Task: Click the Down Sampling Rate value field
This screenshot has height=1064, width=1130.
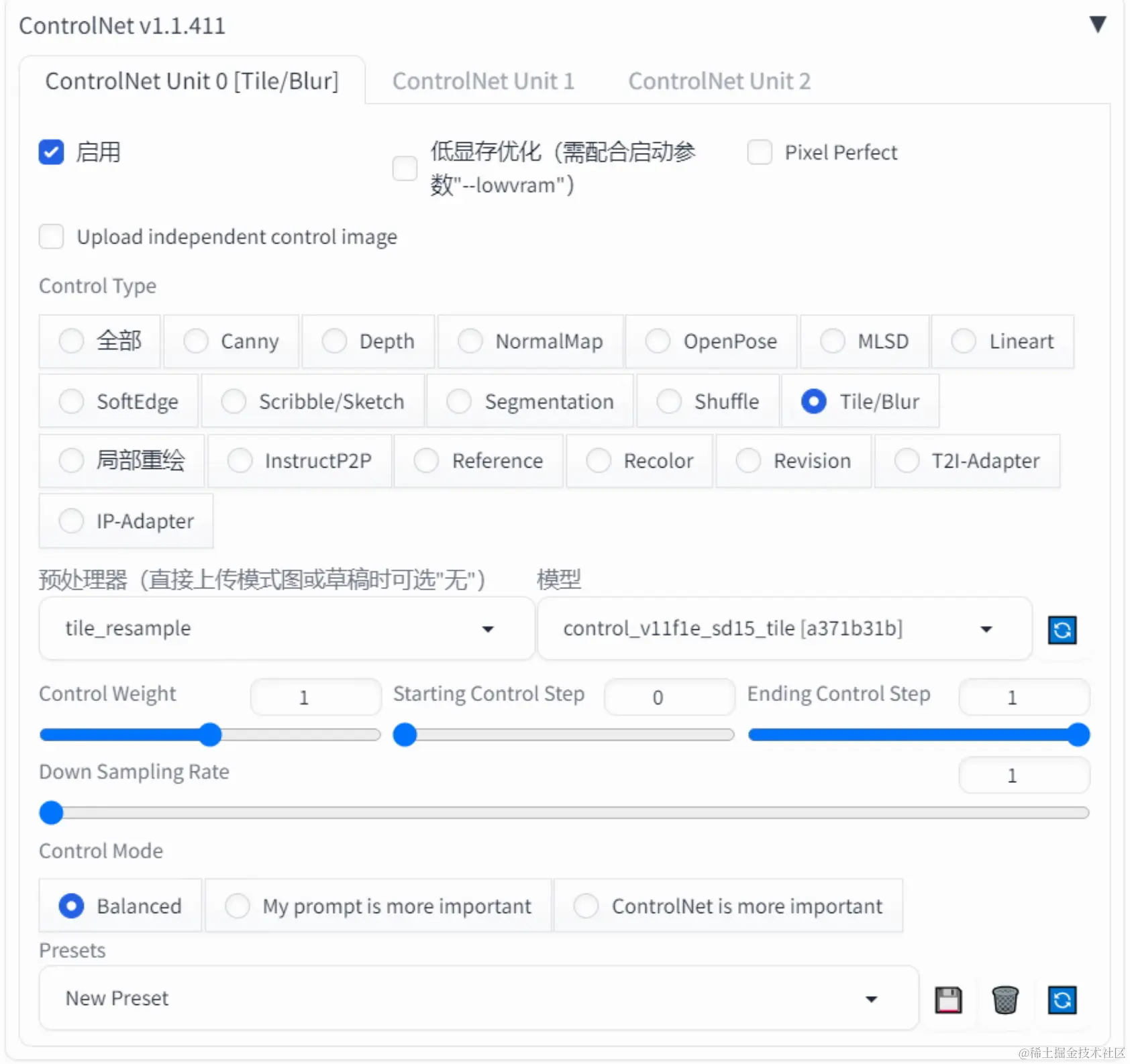Action: tap(1024, 776)
